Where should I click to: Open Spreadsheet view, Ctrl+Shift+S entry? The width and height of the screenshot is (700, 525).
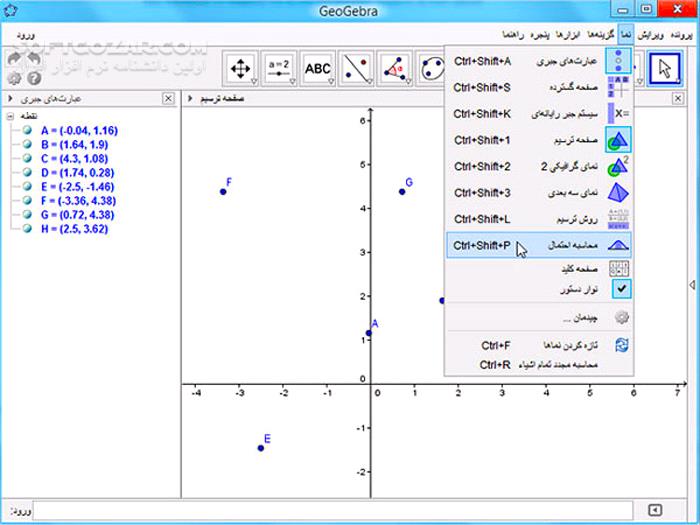[x=539, y=88]
